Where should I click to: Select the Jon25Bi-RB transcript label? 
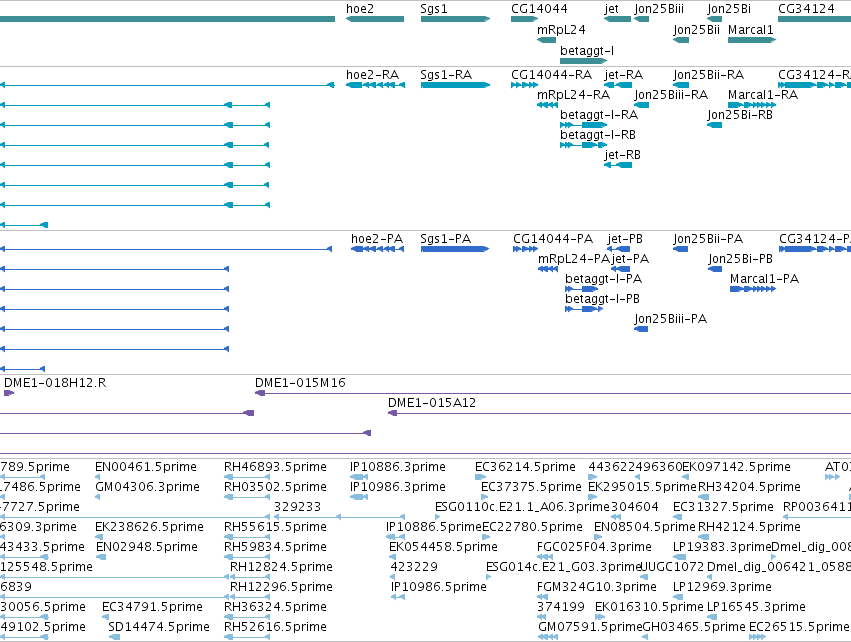coord(740,115)
